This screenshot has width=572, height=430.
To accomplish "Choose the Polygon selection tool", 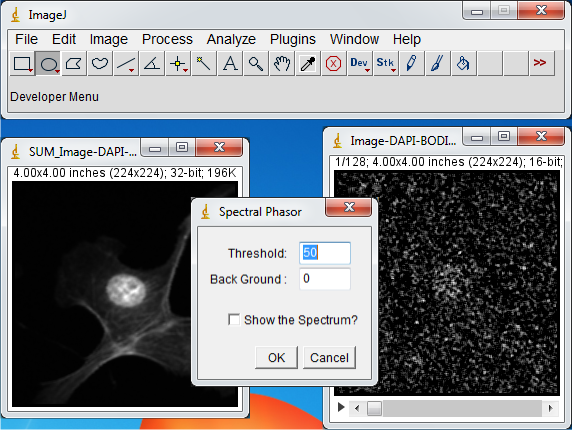I will click(x=74, y=64).
